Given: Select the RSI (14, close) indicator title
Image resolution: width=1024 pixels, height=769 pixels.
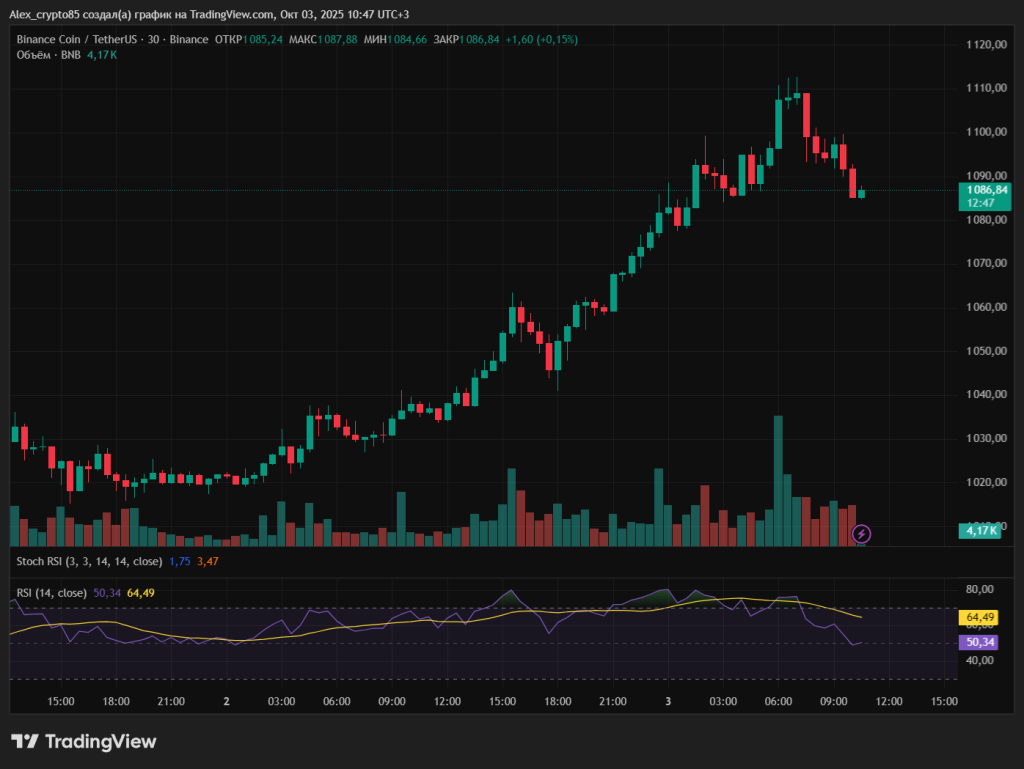Looking at the screenshot, I should point(53,593).
